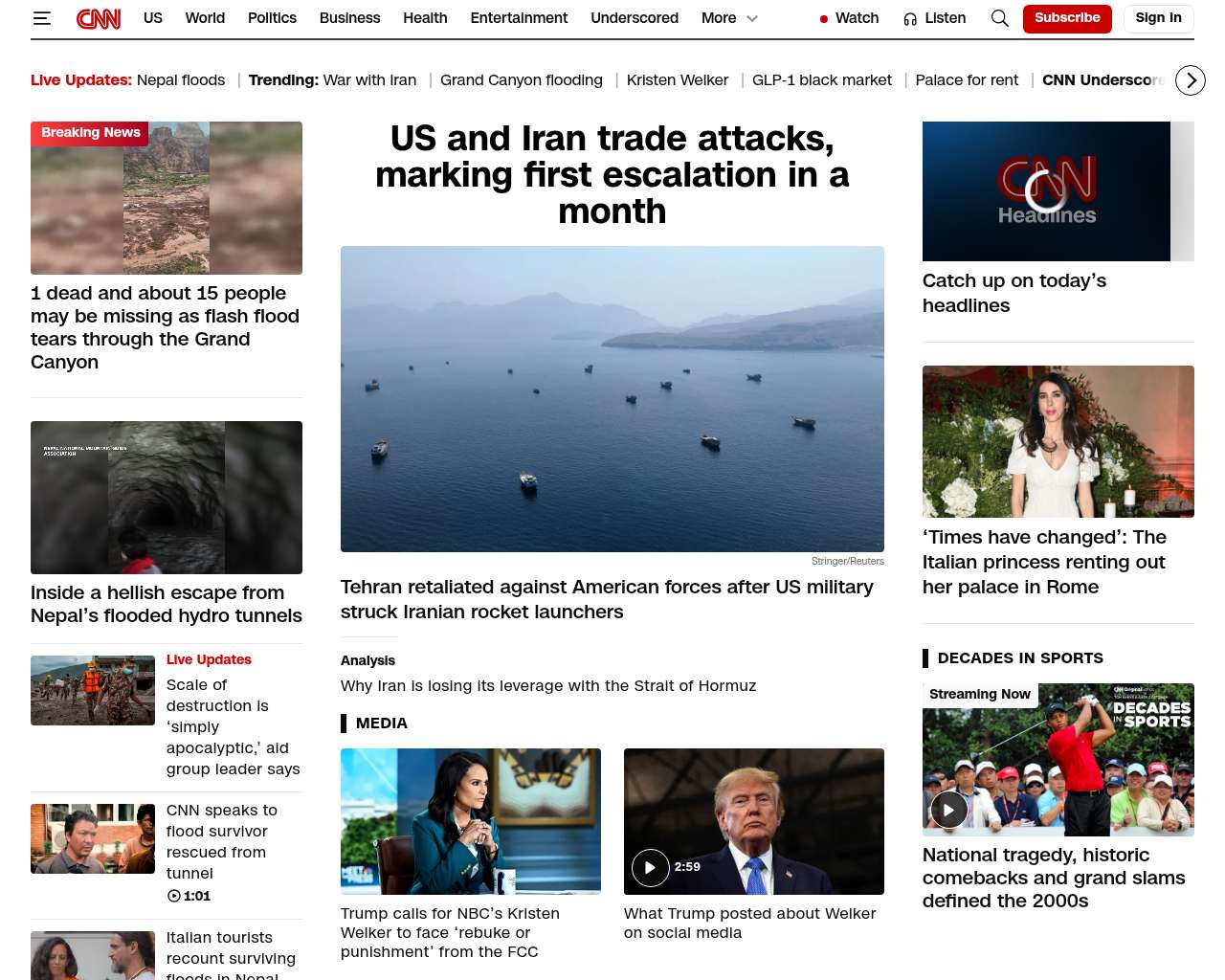Viewport: 1225px width, 980px height.
Task: Play the Trump Welker social media video
Action: tap(651, 868)
